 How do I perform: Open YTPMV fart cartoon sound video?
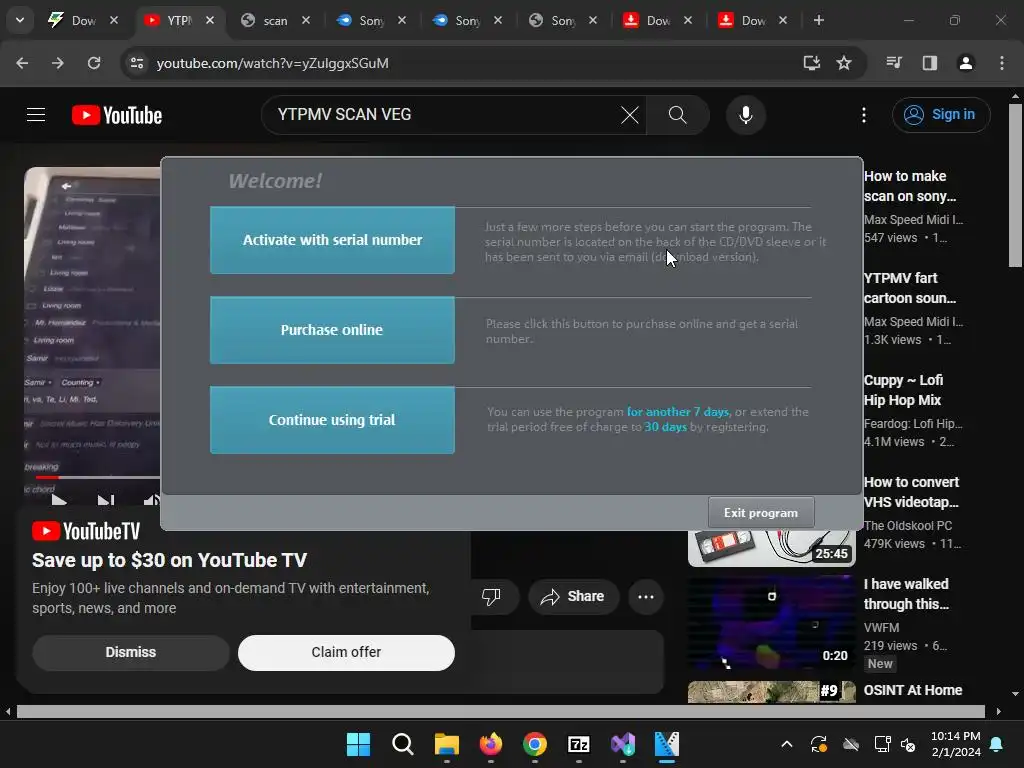tap(909, 288)
